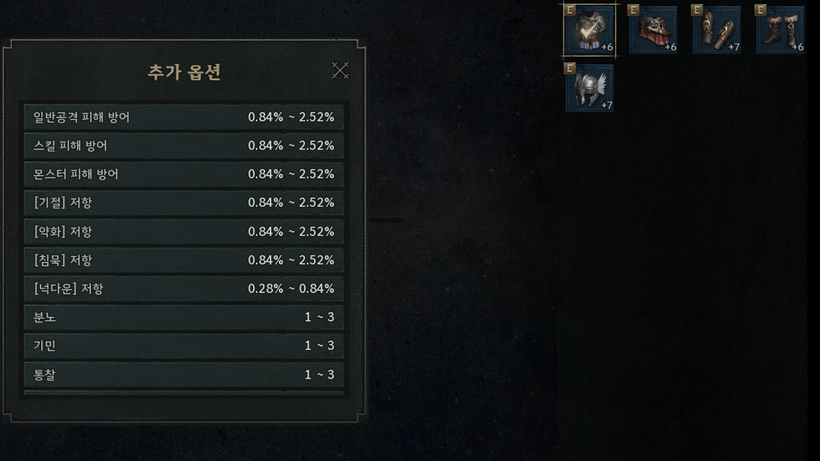Click the 기민 stat row
This screenshot has width=820, height=461.
(x=184, y=345)
